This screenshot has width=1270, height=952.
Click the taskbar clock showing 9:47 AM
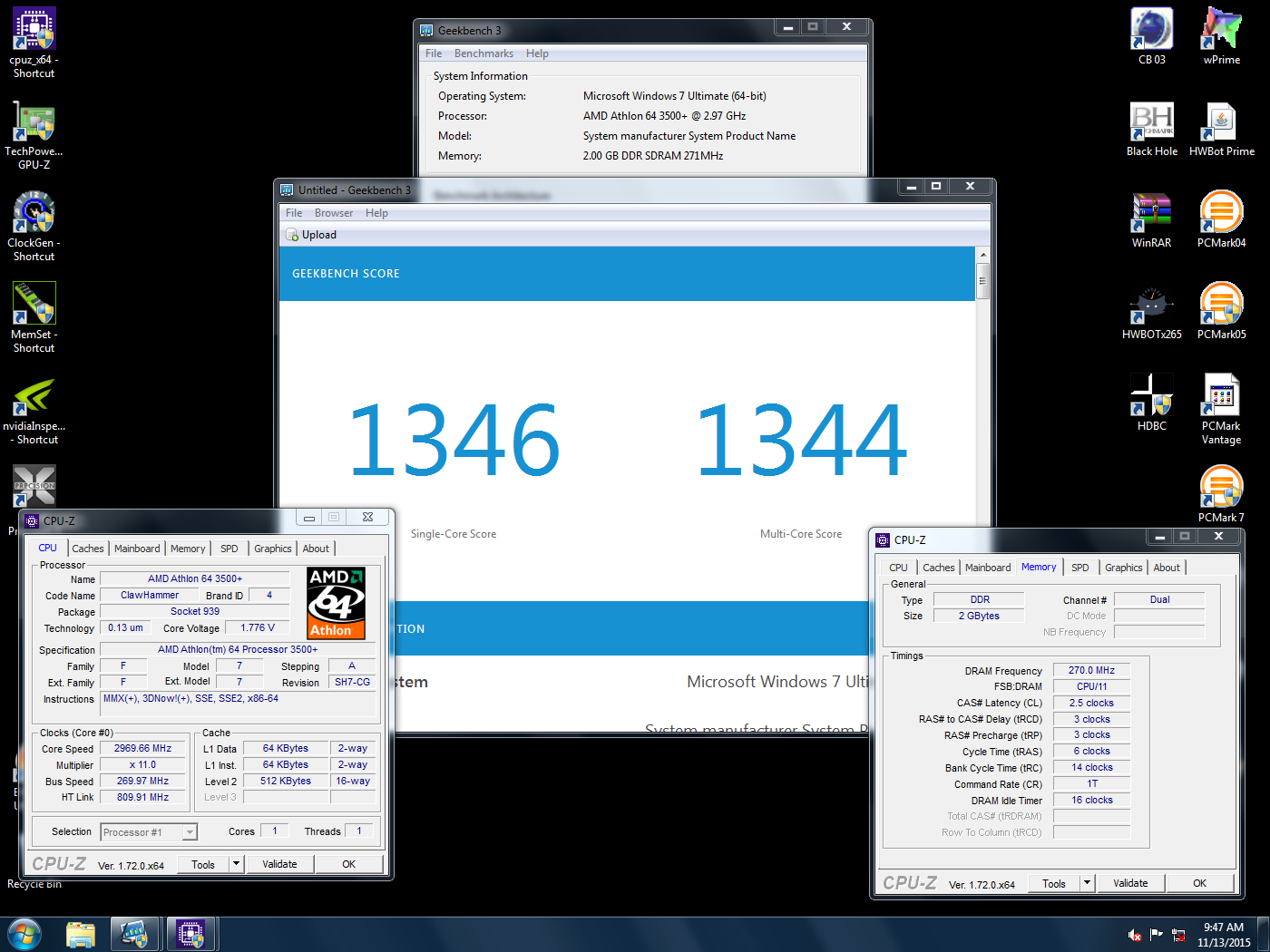(x=1224, y=935)
